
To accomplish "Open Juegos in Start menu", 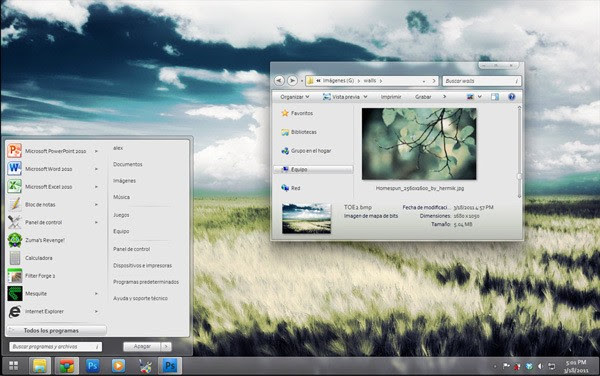I will click(x=121, y=215).
